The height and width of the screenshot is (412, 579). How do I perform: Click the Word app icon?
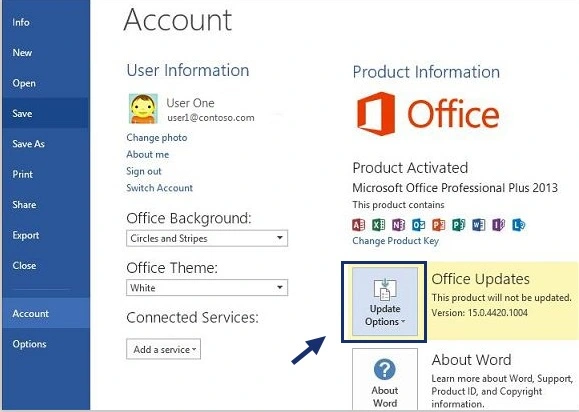[x=479, y=224]
